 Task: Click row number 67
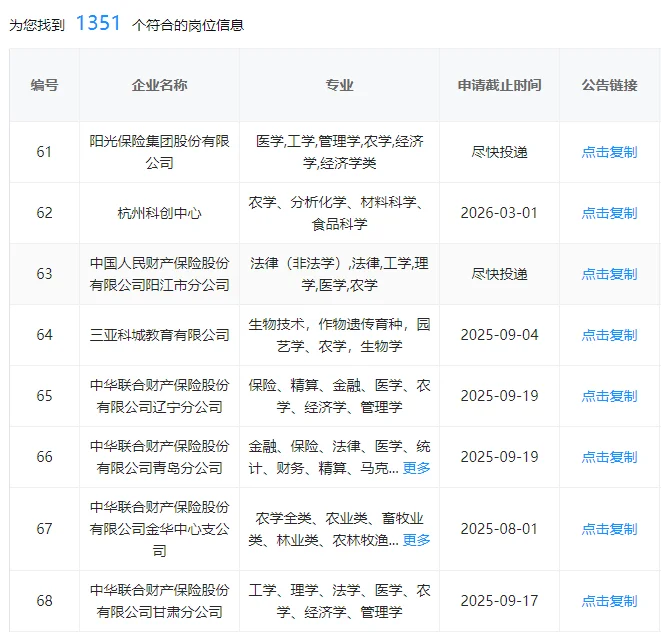(44, 529)
